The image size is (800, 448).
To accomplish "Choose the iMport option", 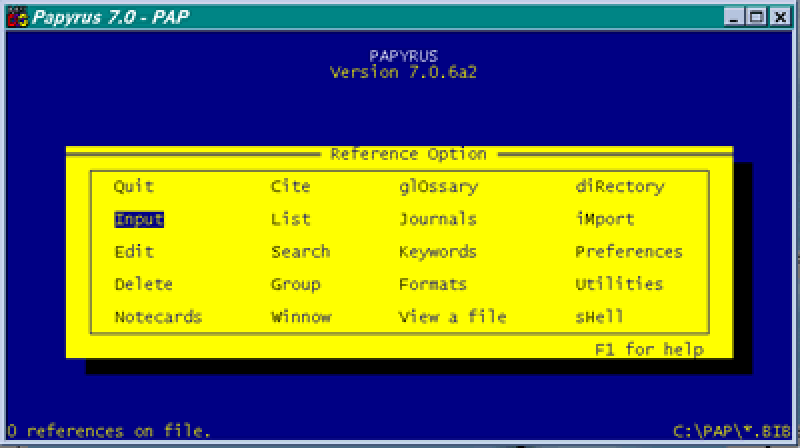I will point(605,219).
